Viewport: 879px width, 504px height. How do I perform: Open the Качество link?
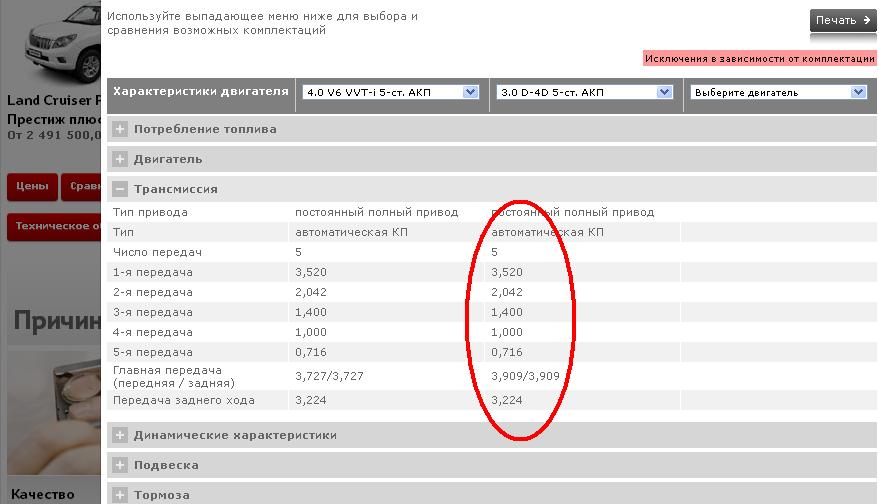click(43, 494)
